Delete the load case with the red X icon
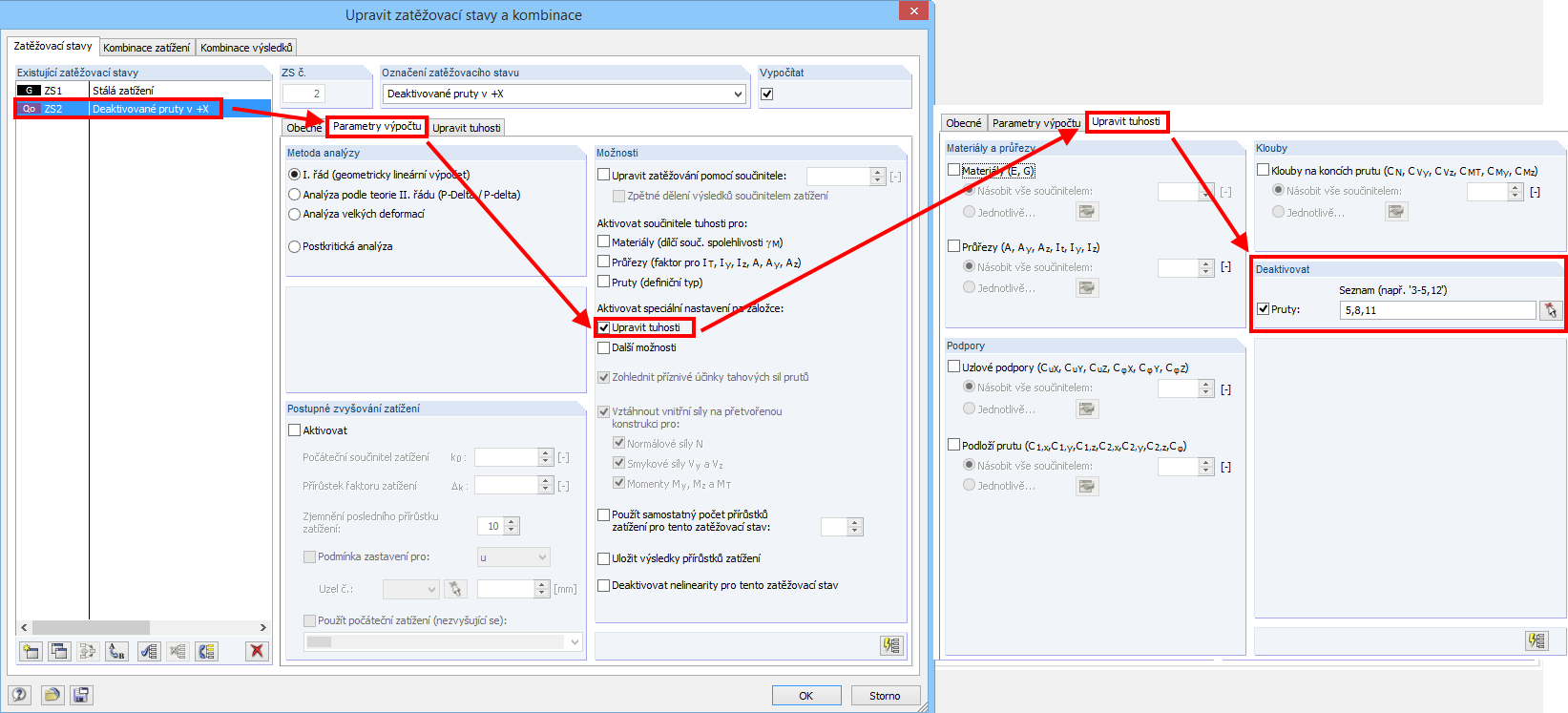This screenshot has width=1568, height=713. click(x=256, y=651)
